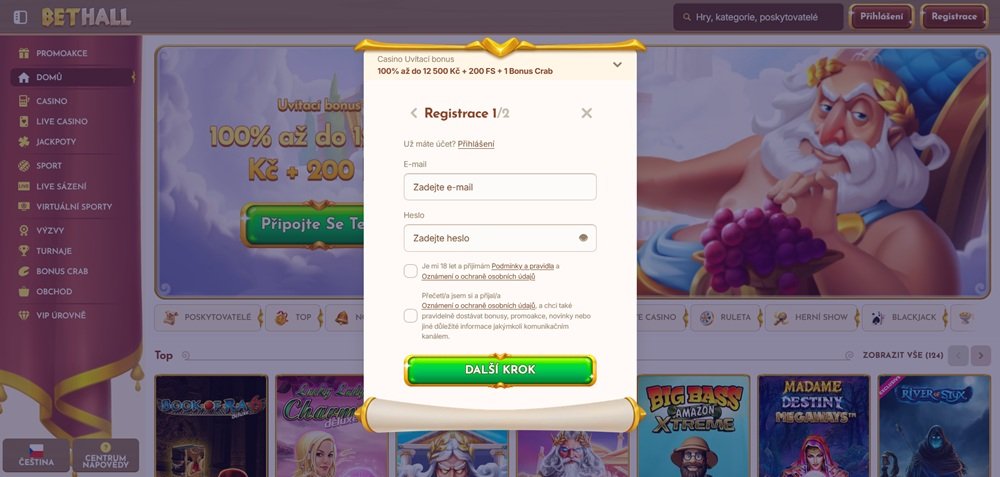This screenshot has height=477, width=1000.
Task: Click the search magnifier icon
Action: click(x=686, y=17)
